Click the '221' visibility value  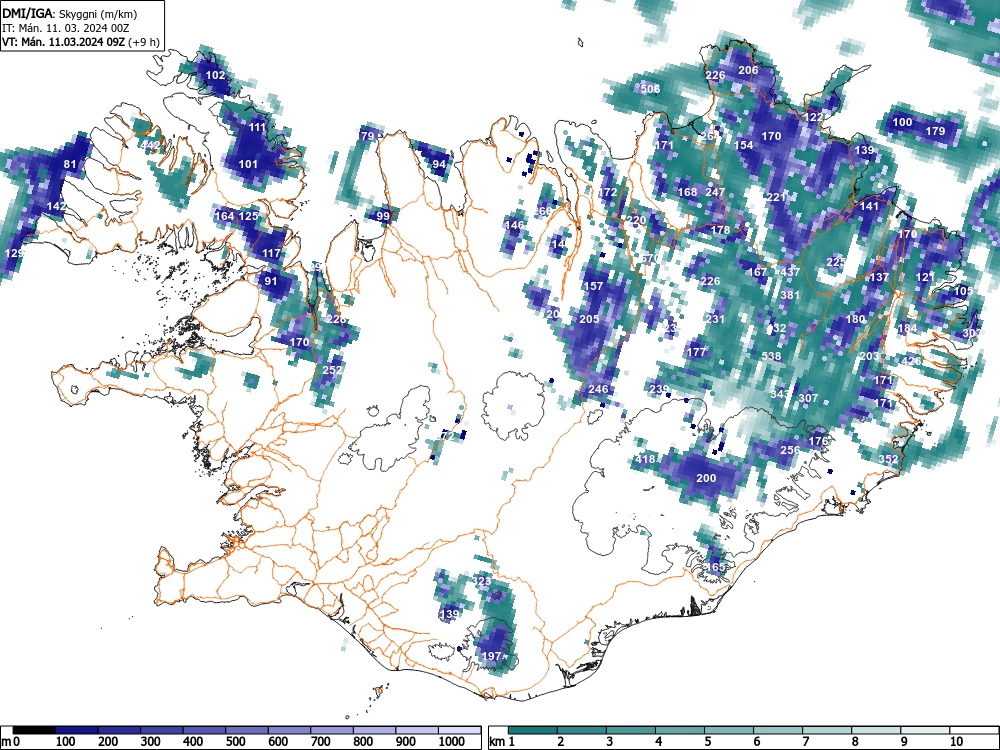[776, 196]
